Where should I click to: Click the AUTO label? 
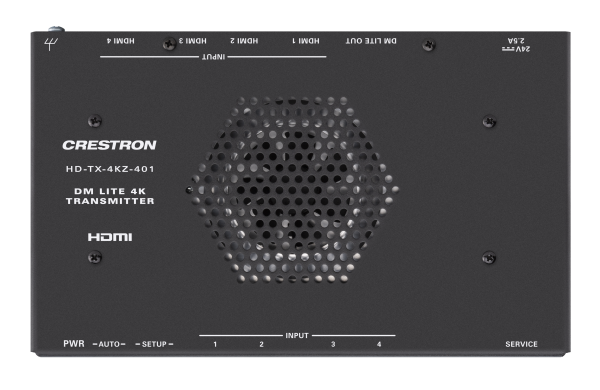[x=109, y=344]
